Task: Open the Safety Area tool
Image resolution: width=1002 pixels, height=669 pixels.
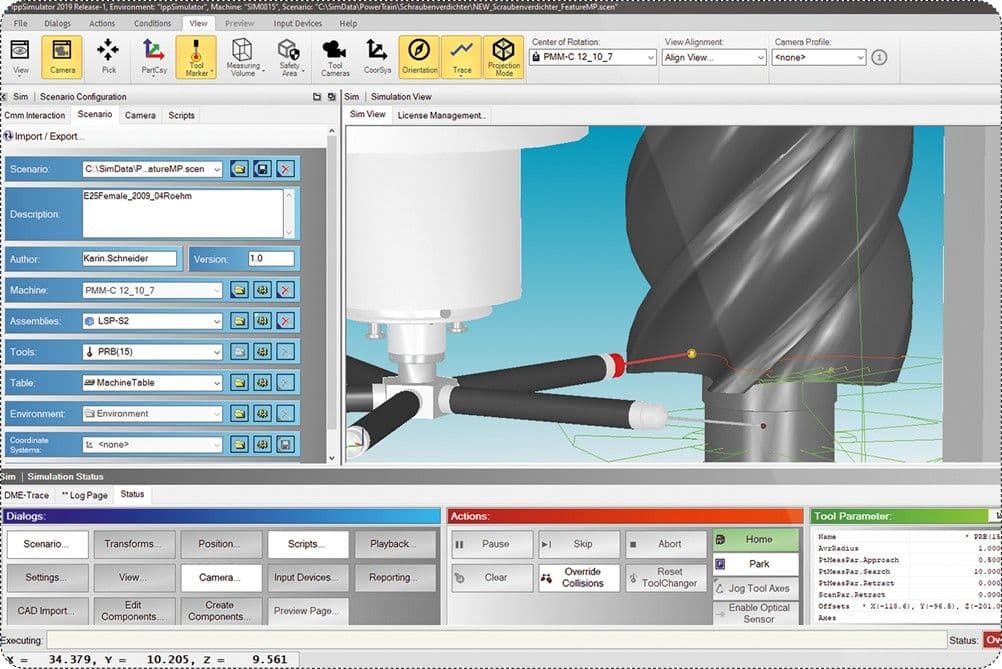Action: pos(288,57)
